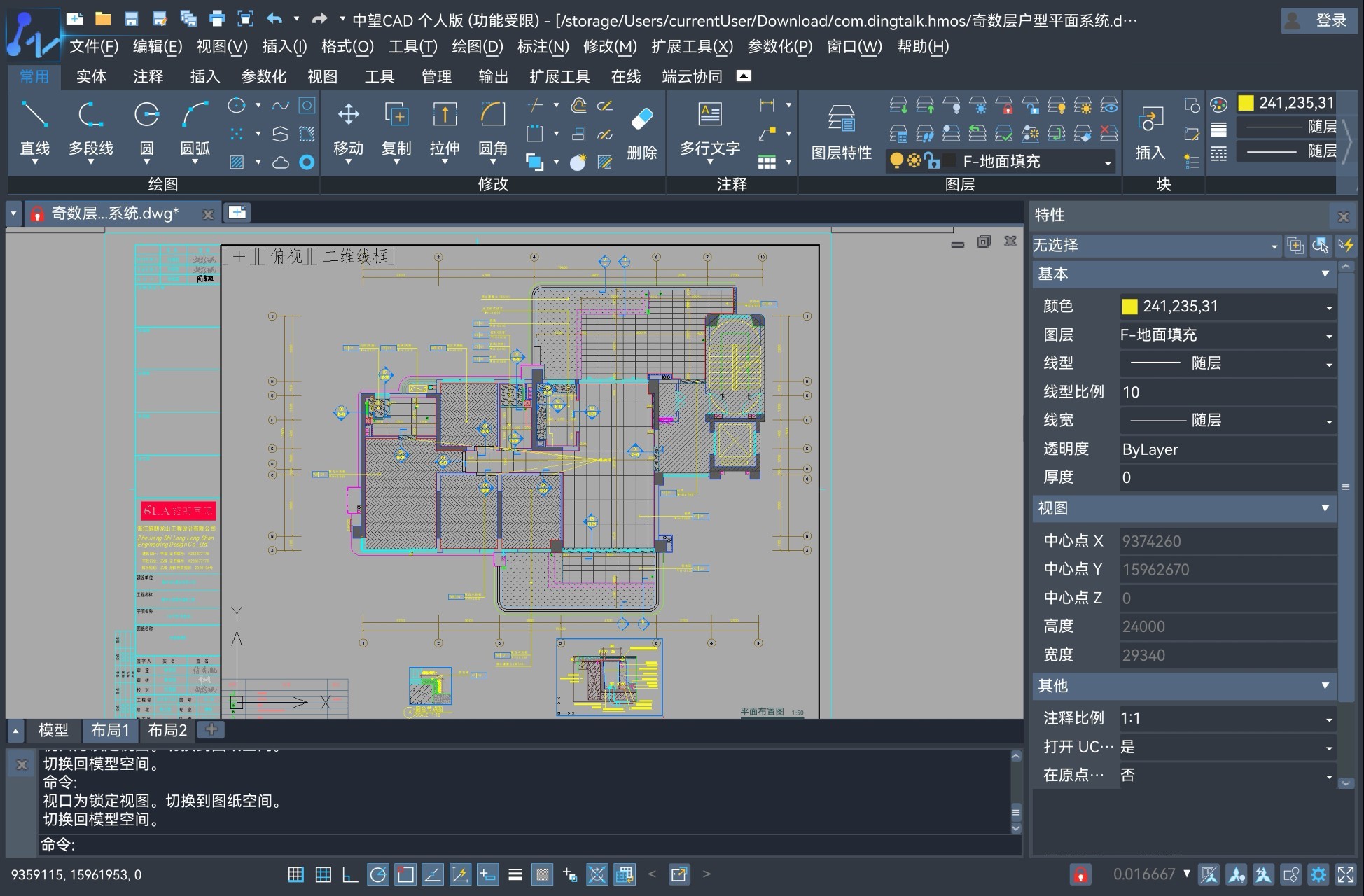This screenshot has width=1364, height=896.
Task: Open the Multiline Text (多行文字) tool
Action: click(709, 130)
